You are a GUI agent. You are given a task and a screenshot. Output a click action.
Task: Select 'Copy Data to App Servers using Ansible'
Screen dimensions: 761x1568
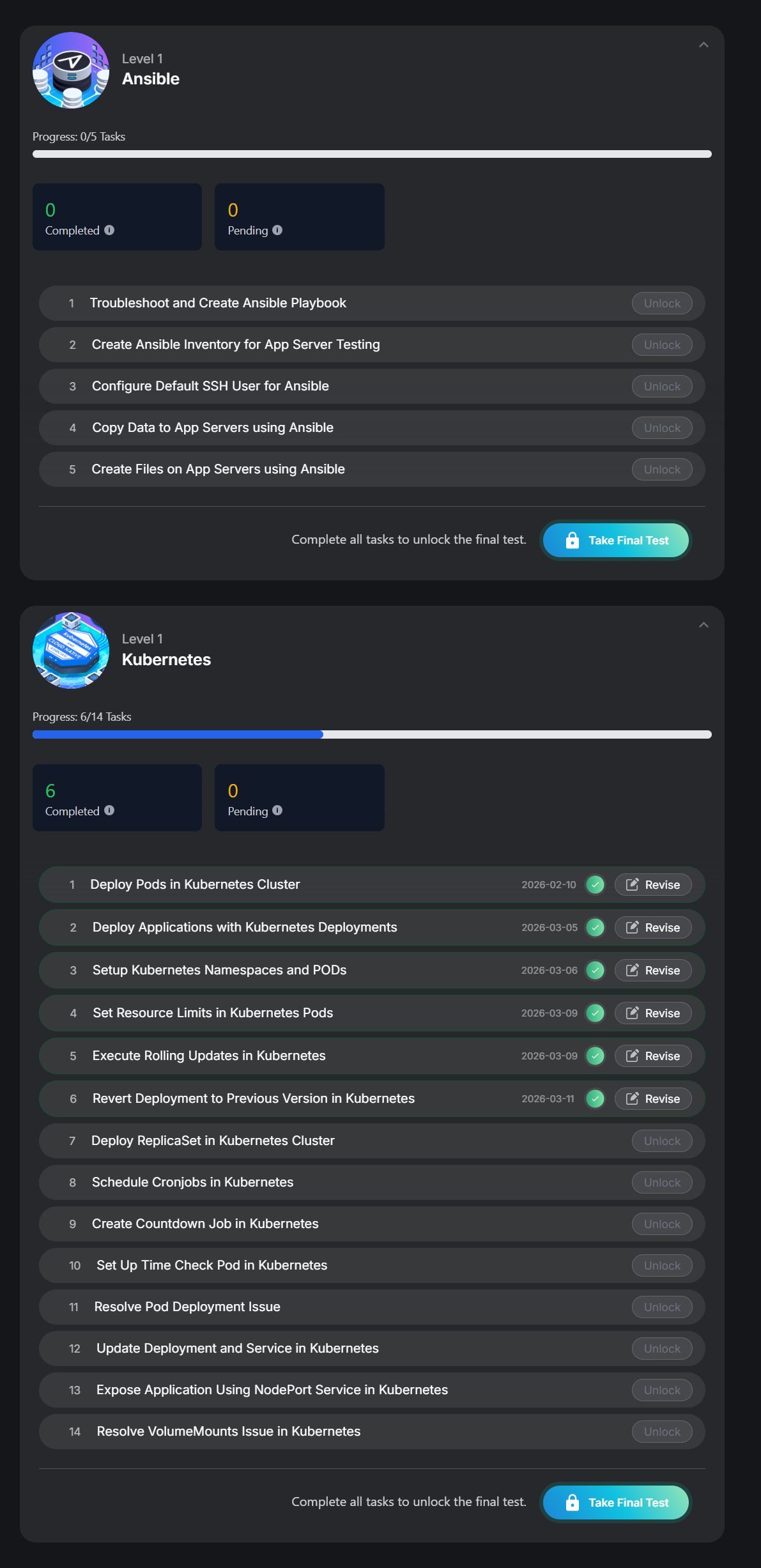213,427
